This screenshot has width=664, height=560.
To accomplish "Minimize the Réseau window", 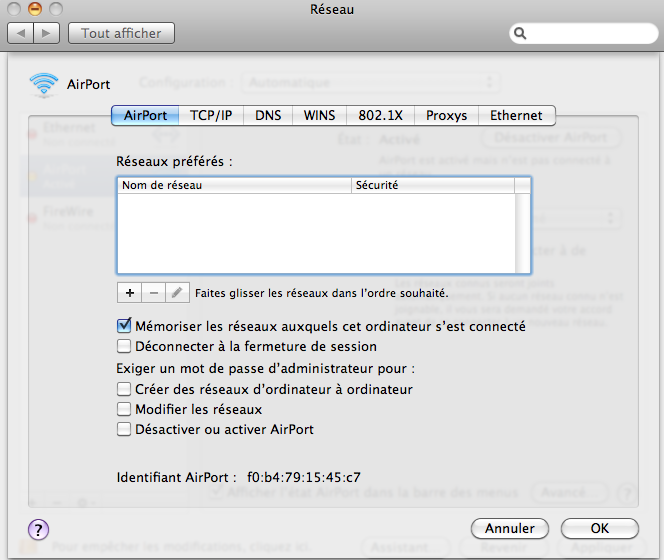I will click(35, 8).
